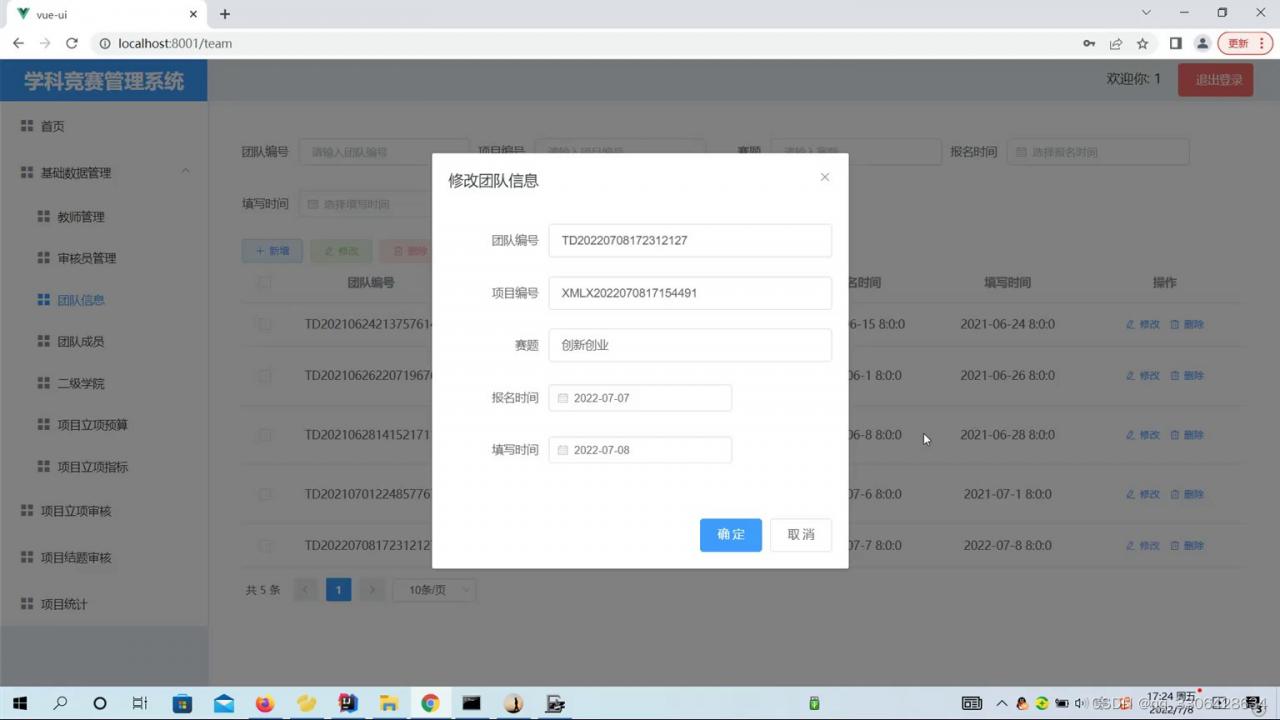This screenshot has width=1280, height=720.
Task: Bookmark this page with the star icon
Action: pyautogui.click(x=1142, y=43)
